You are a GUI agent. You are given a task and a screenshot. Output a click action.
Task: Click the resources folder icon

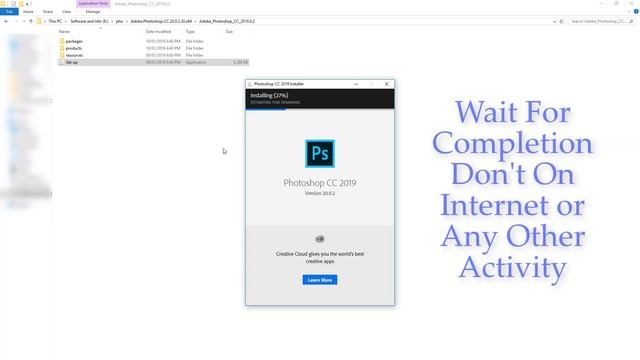pos(62,55)
